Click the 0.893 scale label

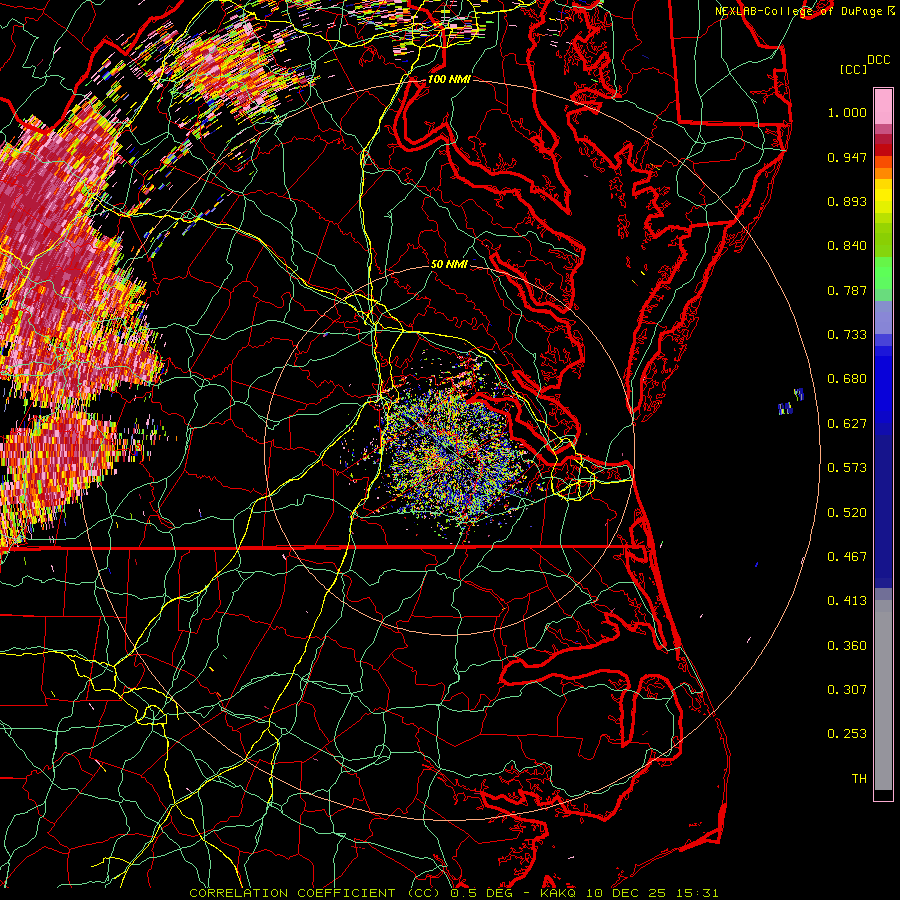[847, 201]
